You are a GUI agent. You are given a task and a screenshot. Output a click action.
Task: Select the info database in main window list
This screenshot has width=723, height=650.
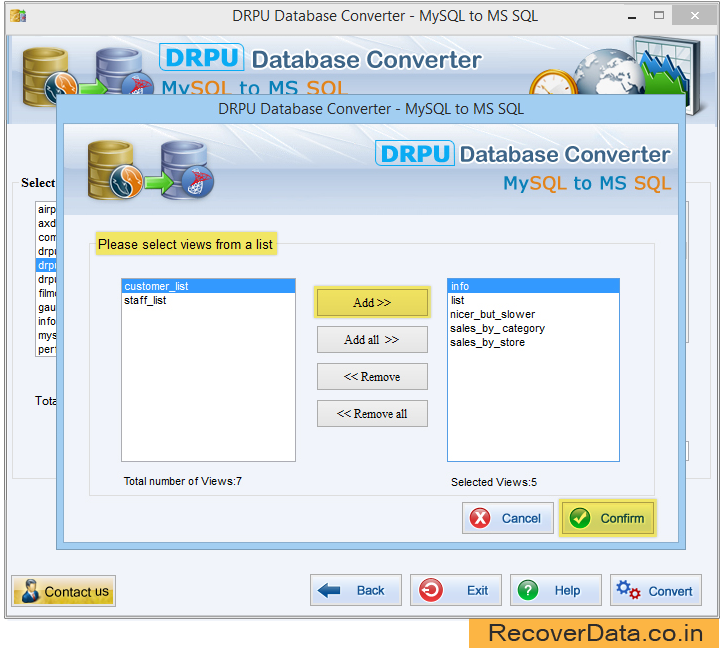point(46,321)
